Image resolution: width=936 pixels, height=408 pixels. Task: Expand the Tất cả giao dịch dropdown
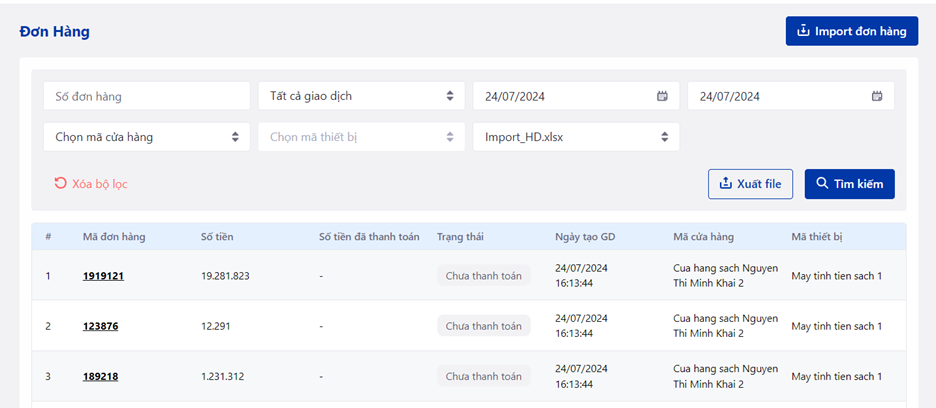[362, 96]
